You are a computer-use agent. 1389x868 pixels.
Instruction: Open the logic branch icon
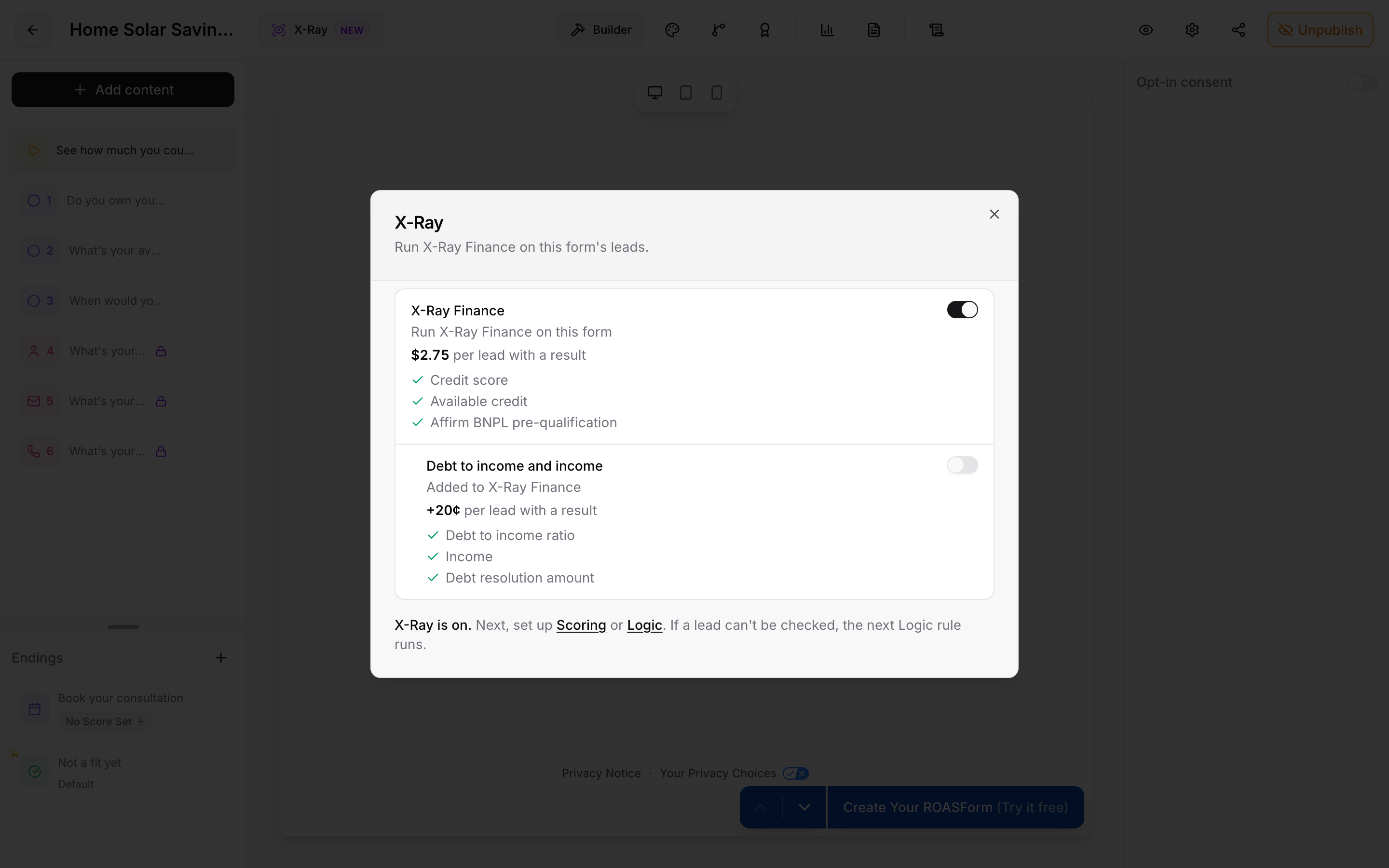tap(718, 30)
